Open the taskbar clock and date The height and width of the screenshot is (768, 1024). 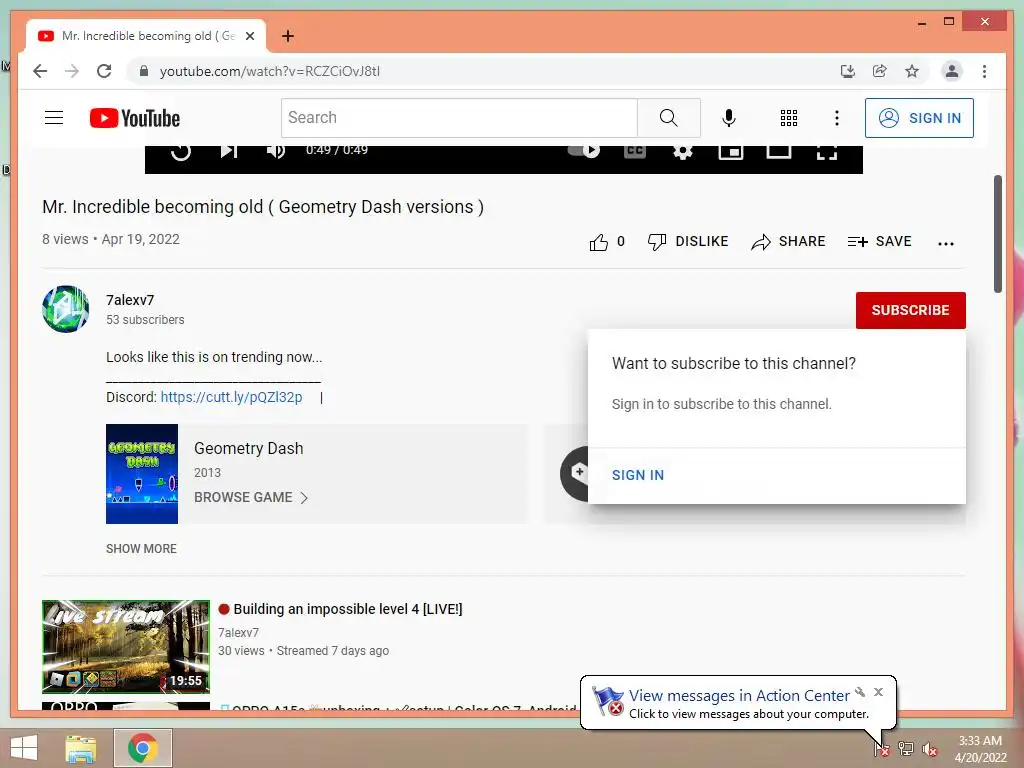(x=980, y=749)
